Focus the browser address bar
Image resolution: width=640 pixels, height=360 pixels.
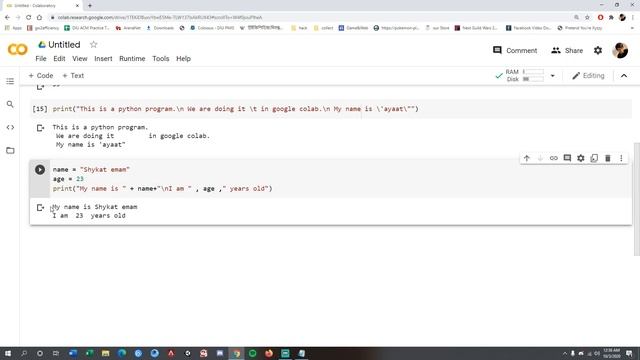pos(310,17)
